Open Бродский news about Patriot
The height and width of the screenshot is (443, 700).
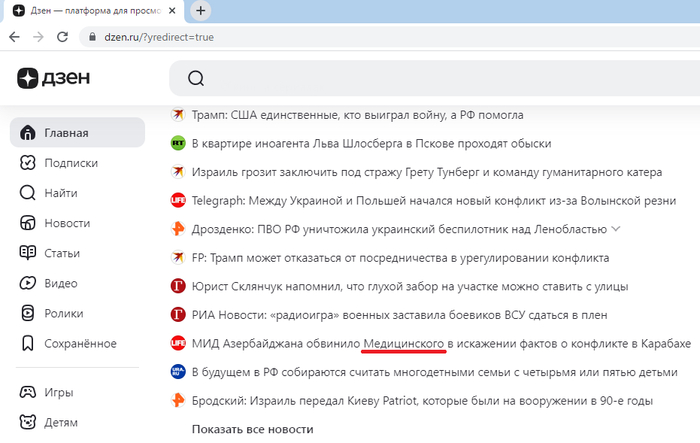click(422, 401)
